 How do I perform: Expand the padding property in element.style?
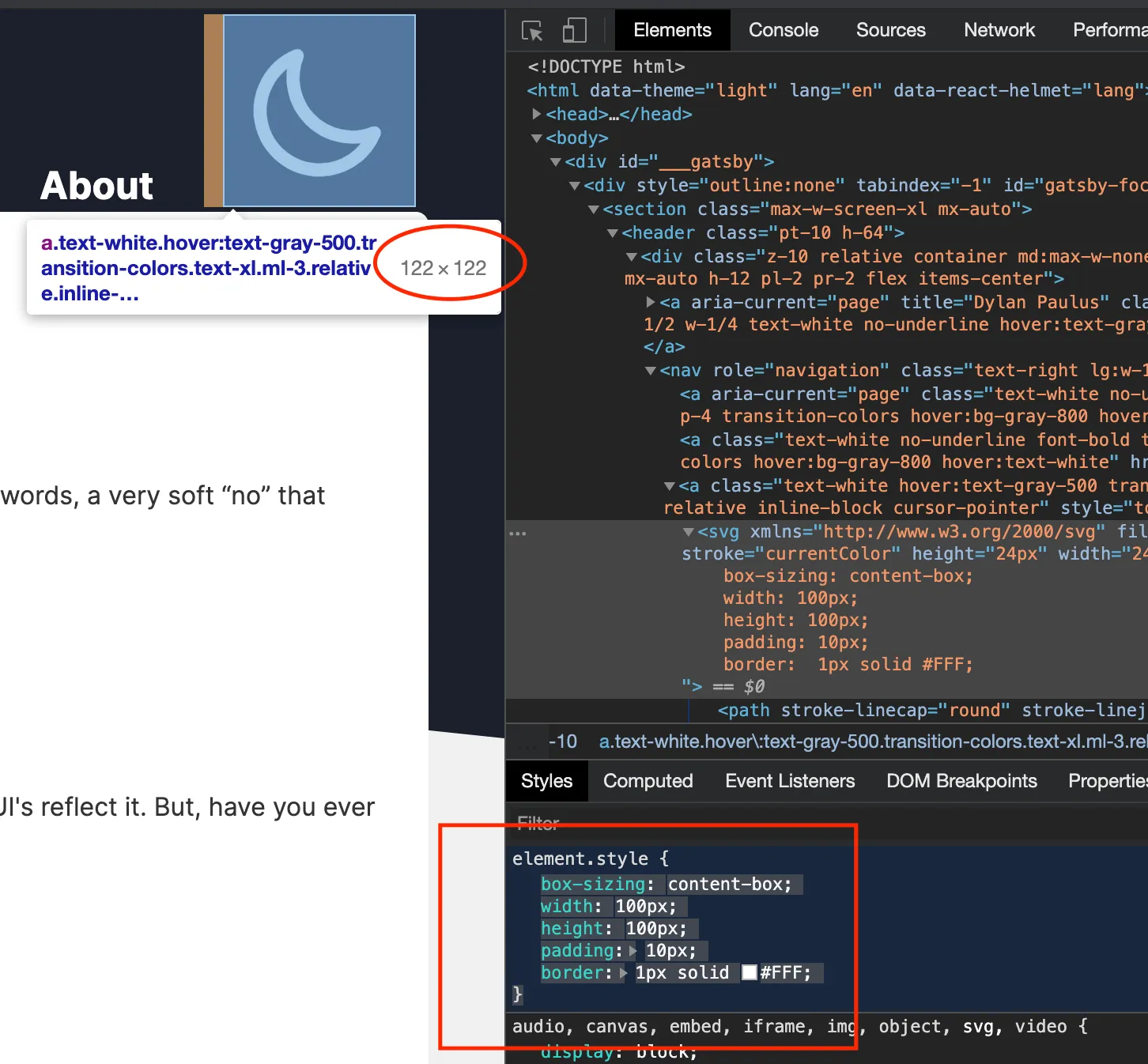pyautogui.click(x=633, y=950)
